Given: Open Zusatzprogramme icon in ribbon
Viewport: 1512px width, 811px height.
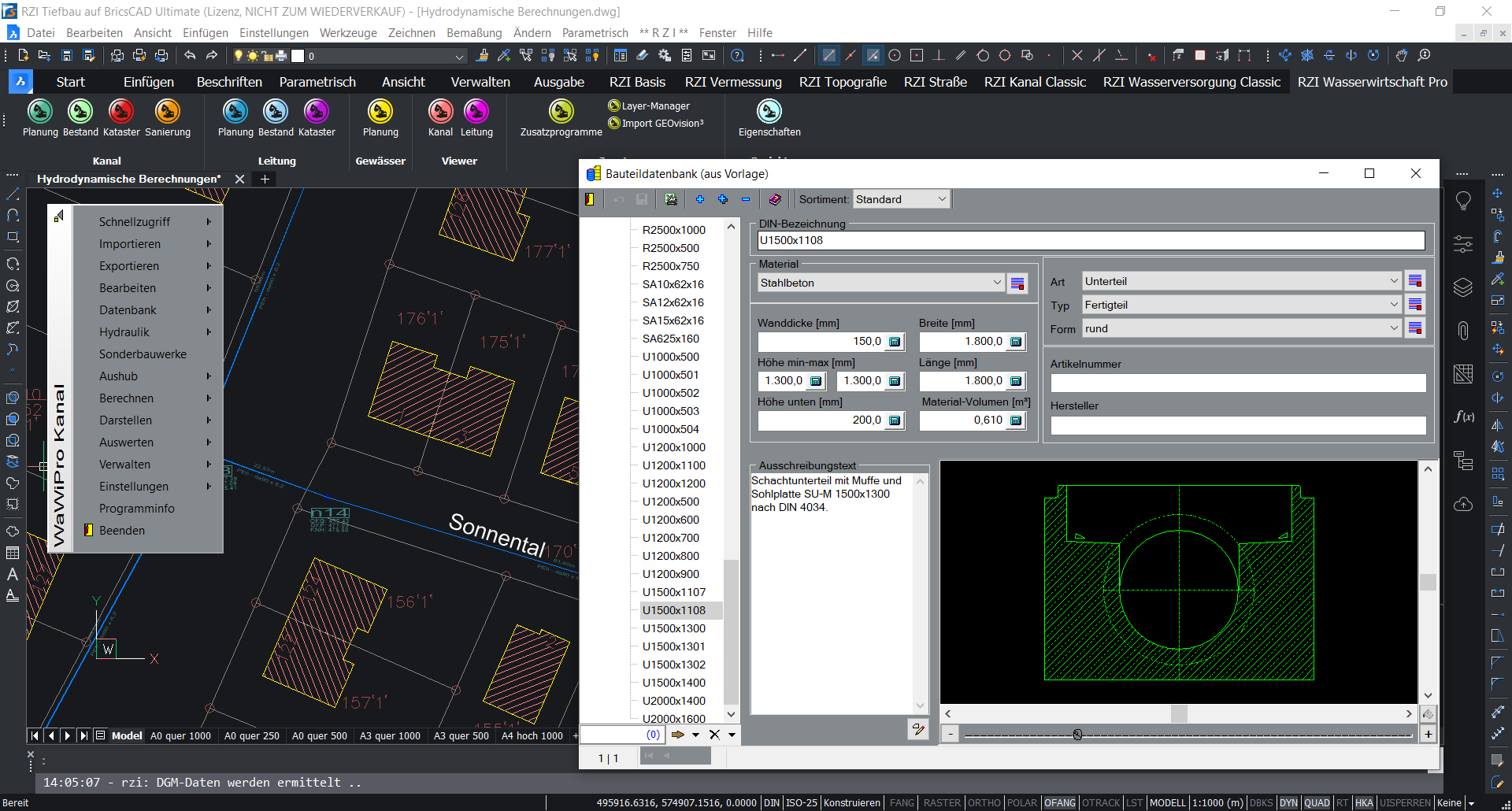Looking at the screenshot, I should 561,111.
